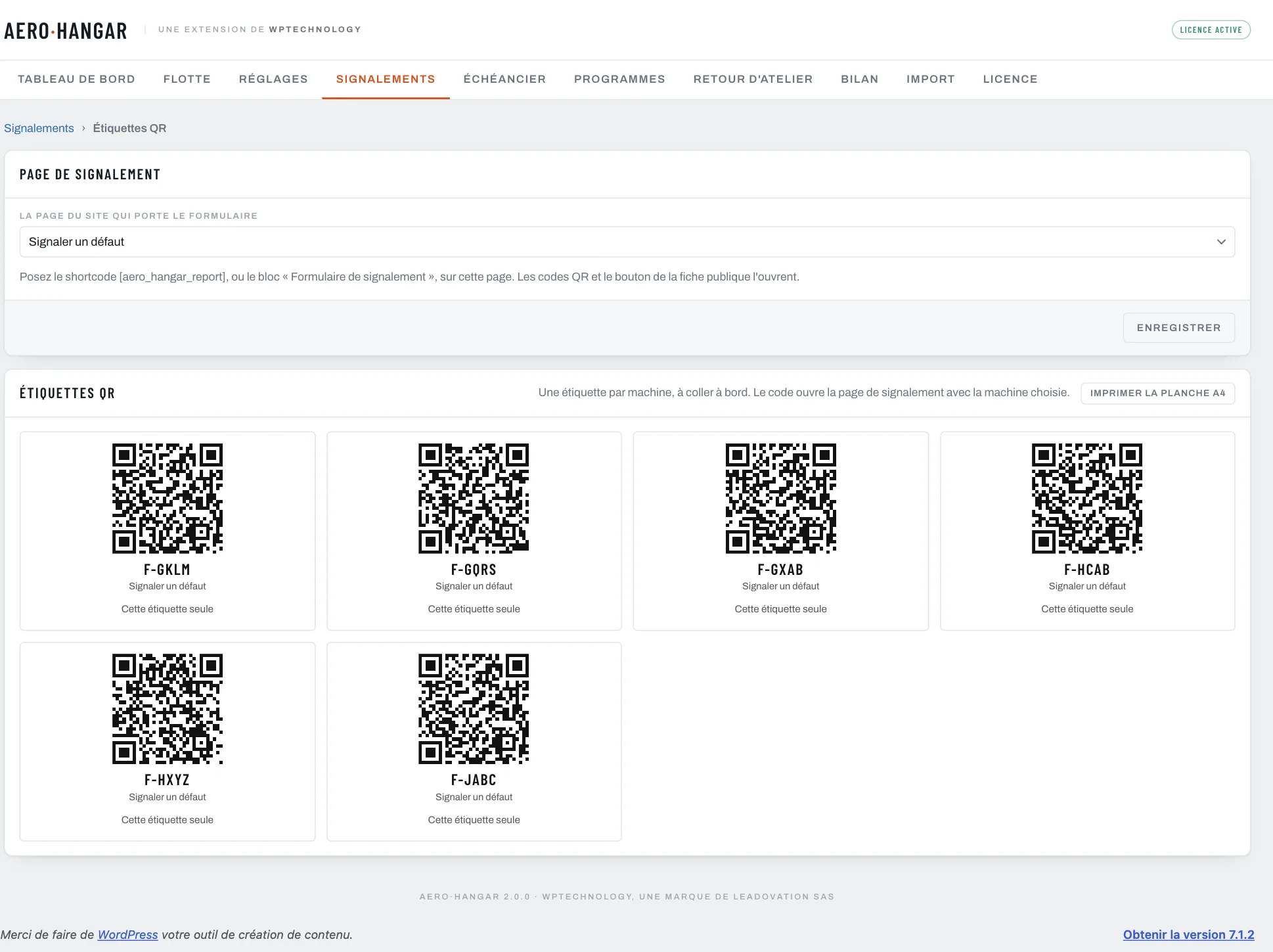Click the Enregistrer button

1178,328
